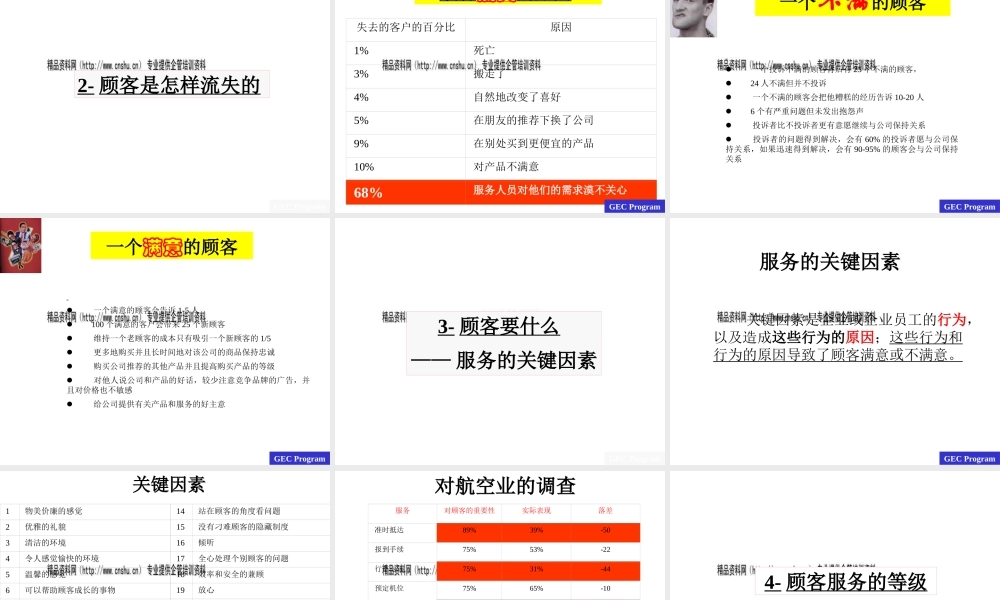Select row '站在顾客的角度看问题'
This screenshot has width=1000, height=600.
point(239,511)
